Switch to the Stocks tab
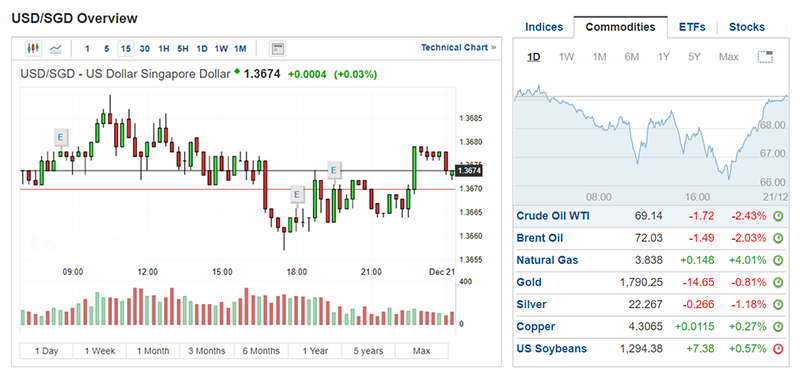 (x=747, y=27)
